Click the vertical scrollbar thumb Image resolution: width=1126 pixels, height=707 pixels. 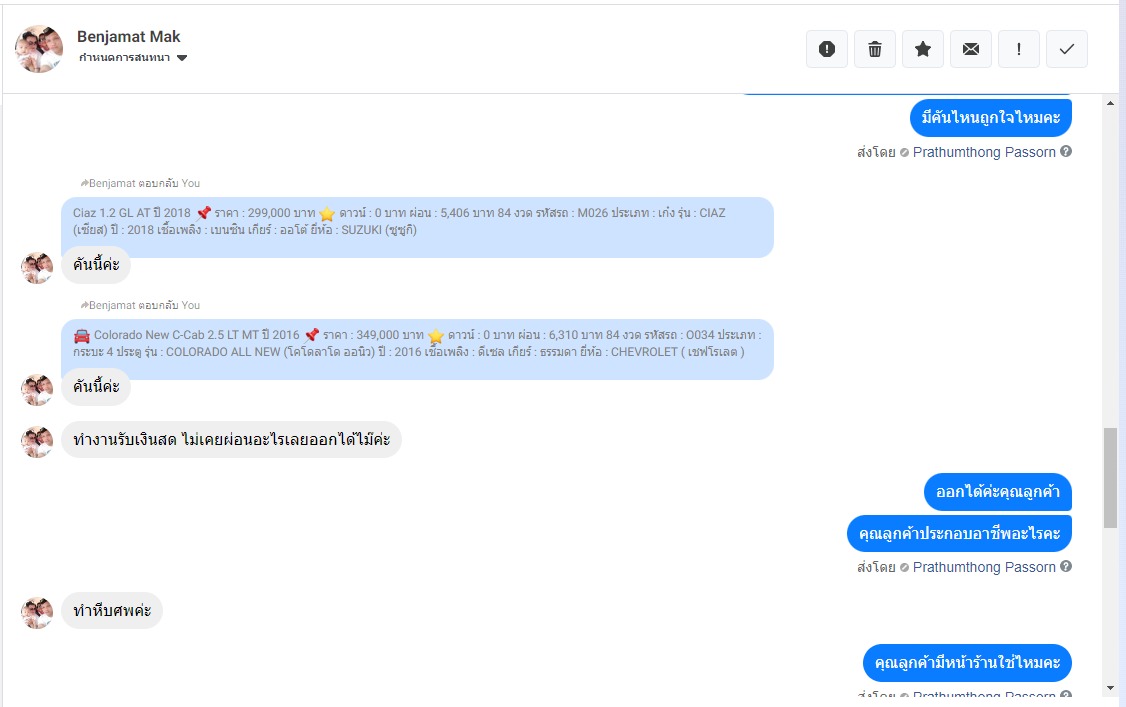[1110, 477]
